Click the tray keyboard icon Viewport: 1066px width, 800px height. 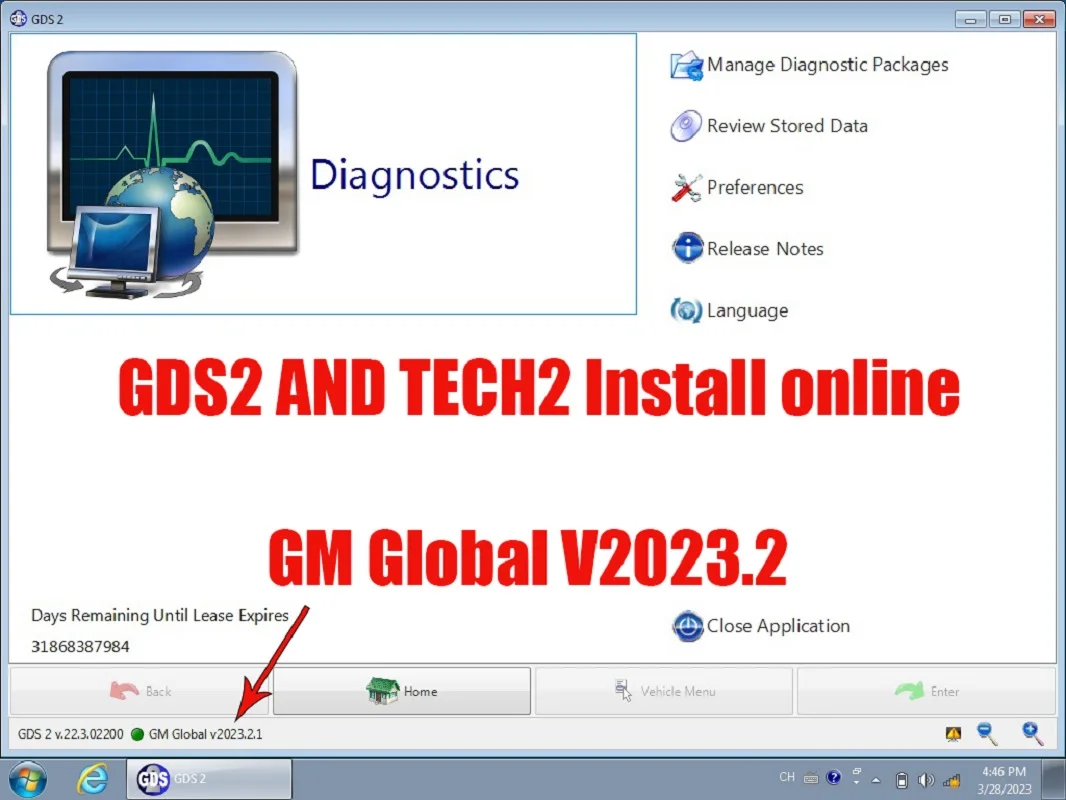(810, 779)
